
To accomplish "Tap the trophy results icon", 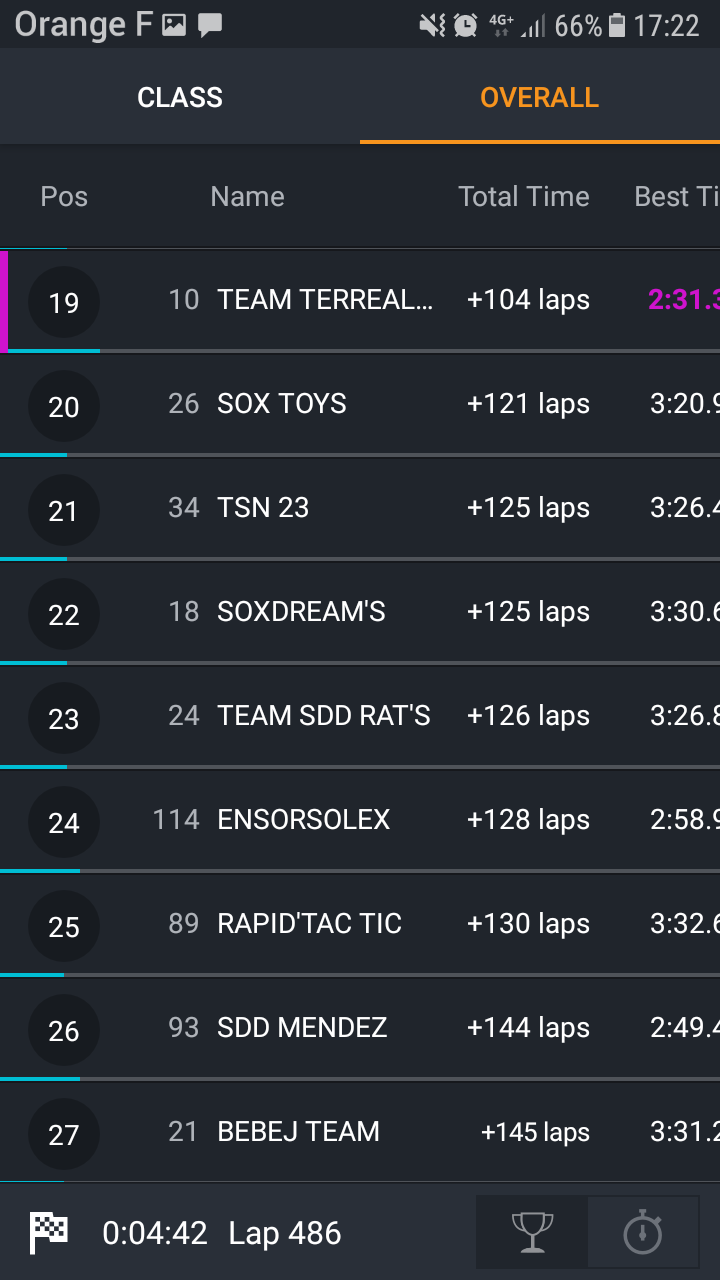I will [532, 1232].
